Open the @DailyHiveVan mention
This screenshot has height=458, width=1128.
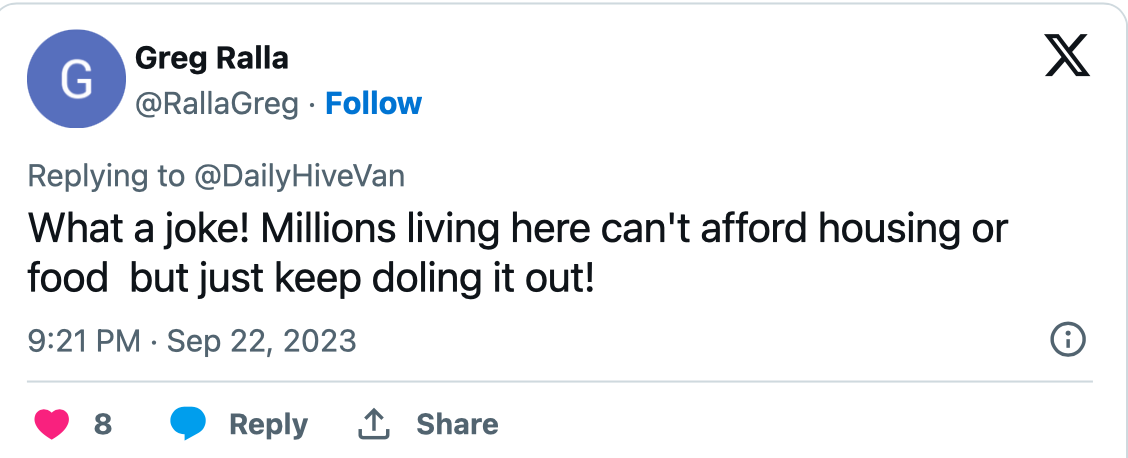tap(297, 176)
